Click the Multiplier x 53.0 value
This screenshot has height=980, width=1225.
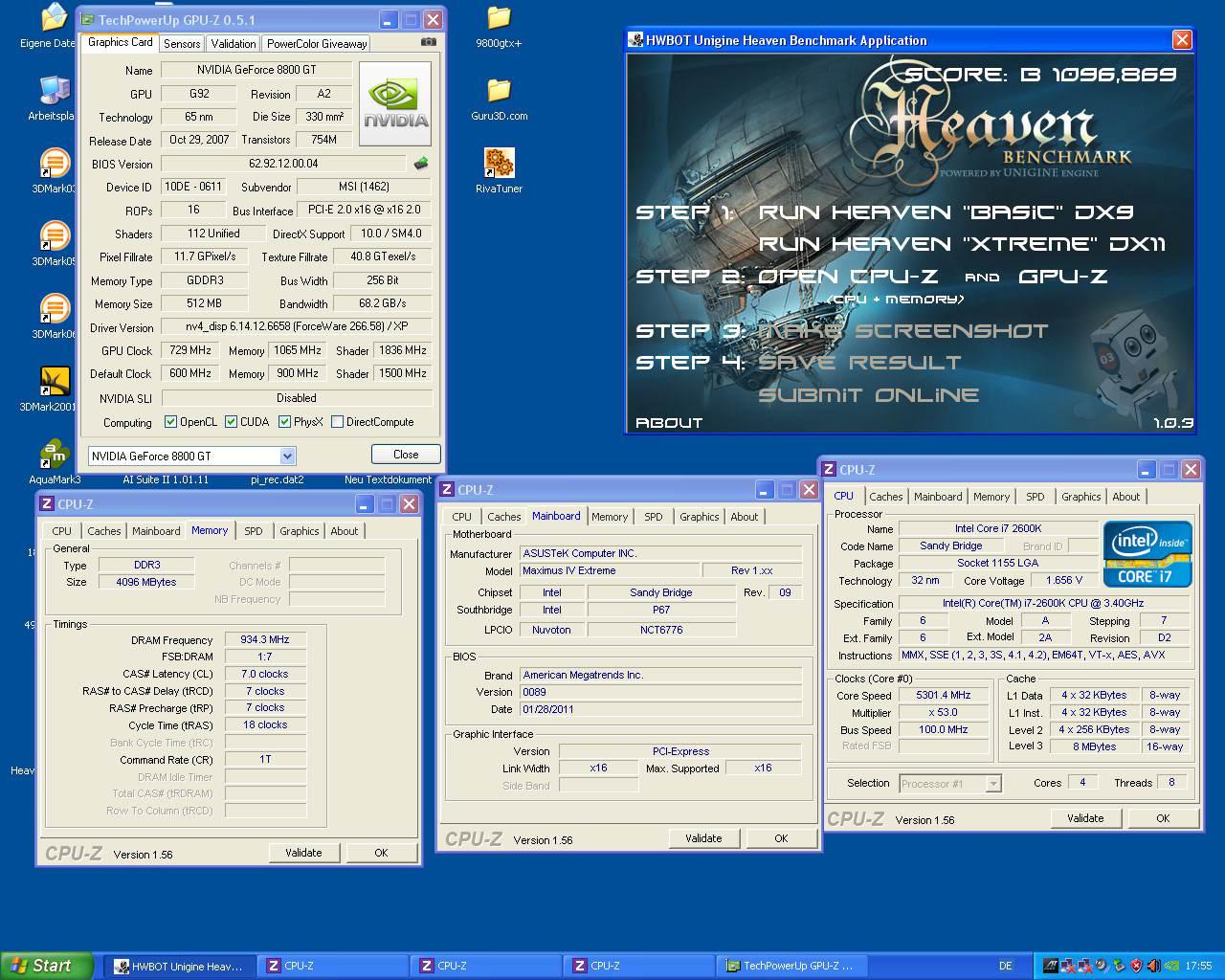pyautogui.click(x=943, y=712)
